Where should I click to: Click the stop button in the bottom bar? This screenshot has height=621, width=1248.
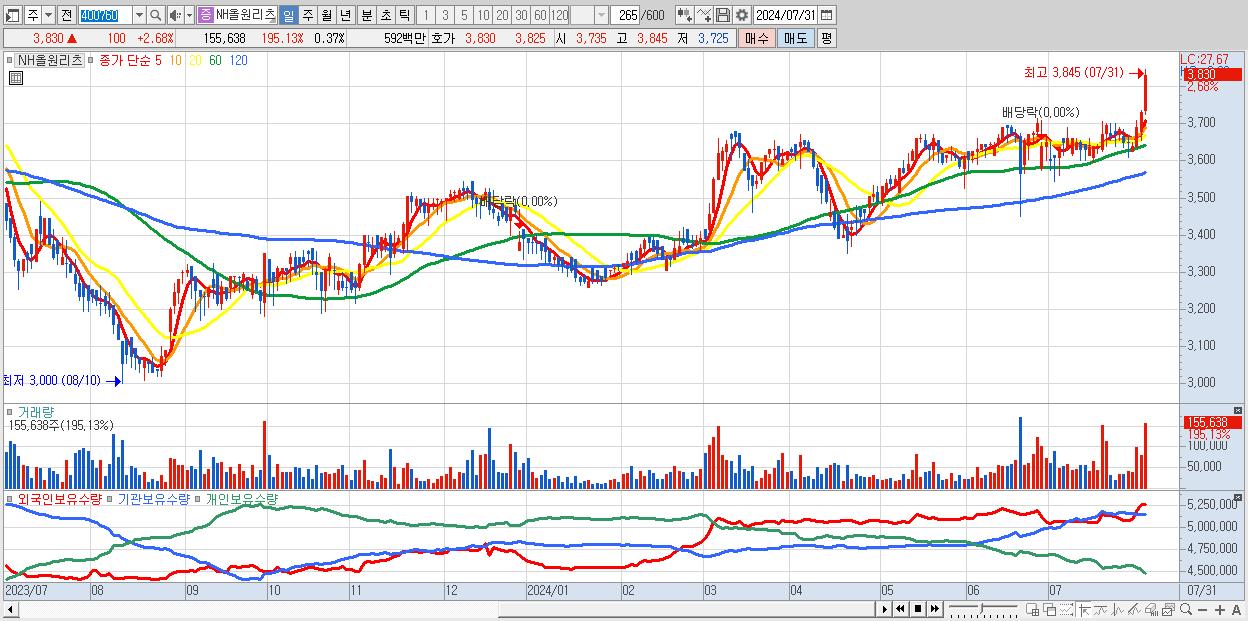click(x=918, y=608)
